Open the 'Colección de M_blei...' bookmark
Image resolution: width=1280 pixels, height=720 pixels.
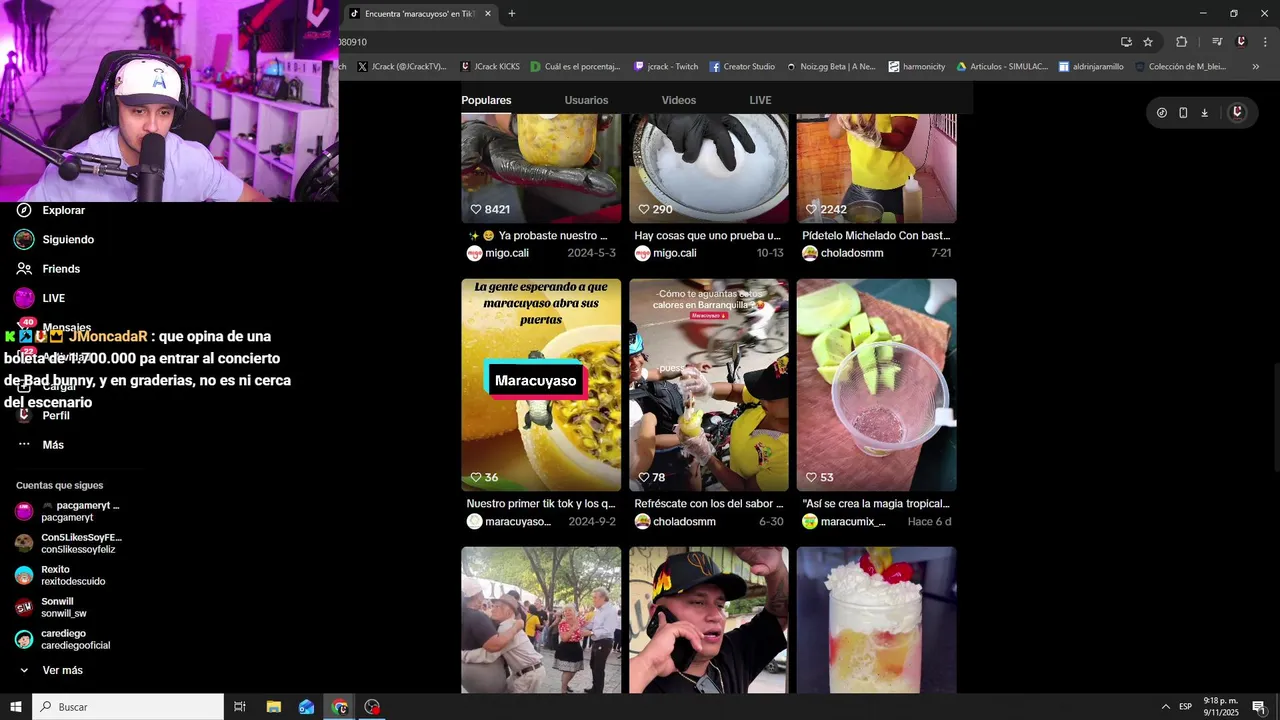point(1181,67)
